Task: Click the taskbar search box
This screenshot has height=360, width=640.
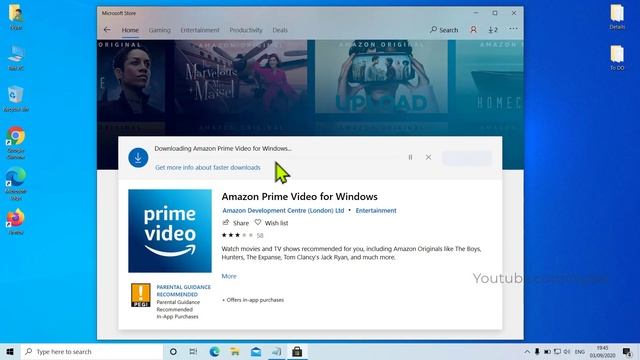Action: pos(92,351)
